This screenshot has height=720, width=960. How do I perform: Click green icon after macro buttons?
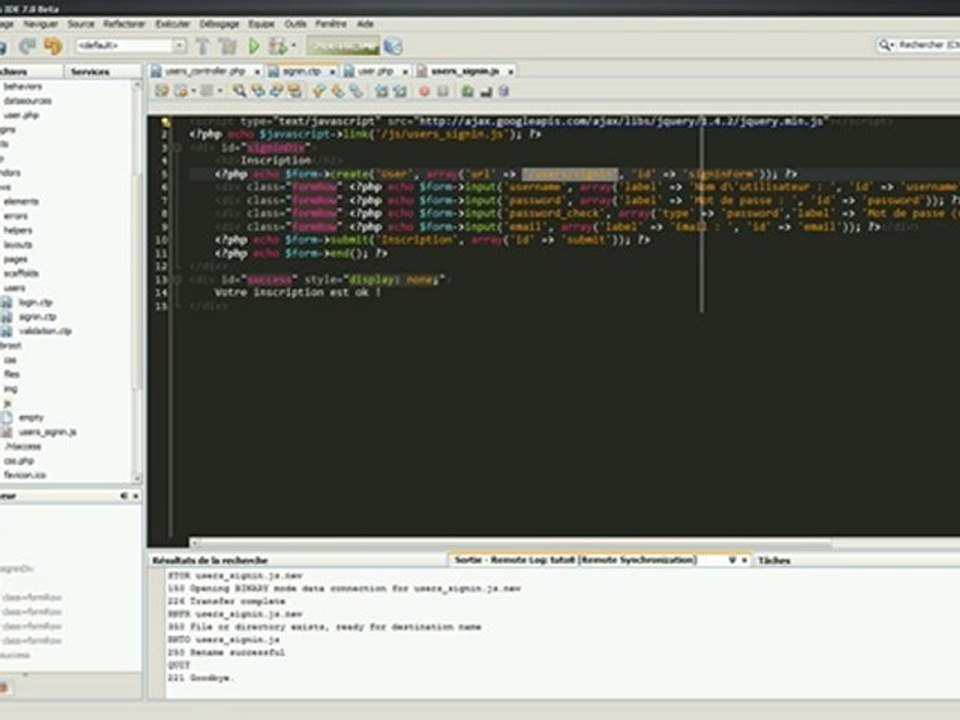click(468, 91)
